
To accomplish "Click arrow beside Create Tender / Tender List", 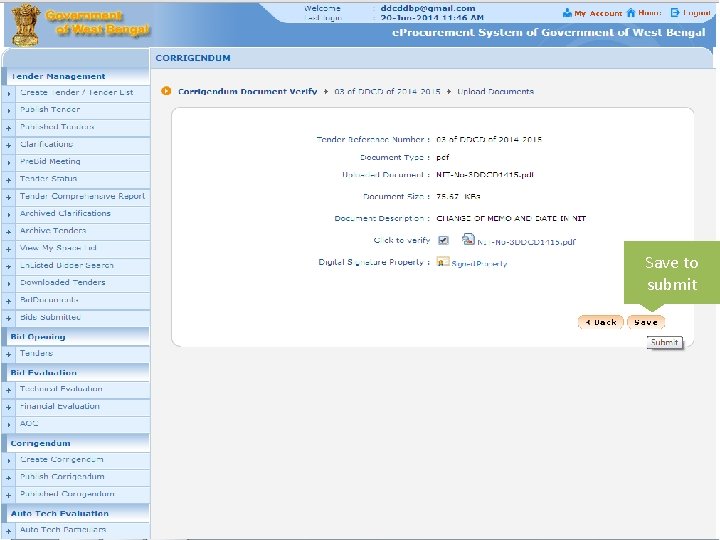I will tap(9, 94).
